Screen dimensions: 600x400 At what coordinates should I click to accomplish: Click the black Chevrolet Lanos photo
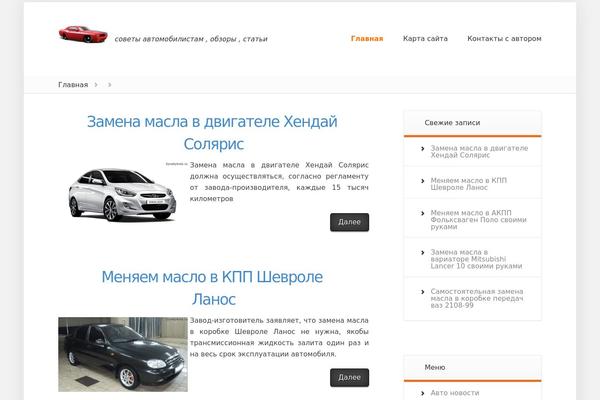123,354
